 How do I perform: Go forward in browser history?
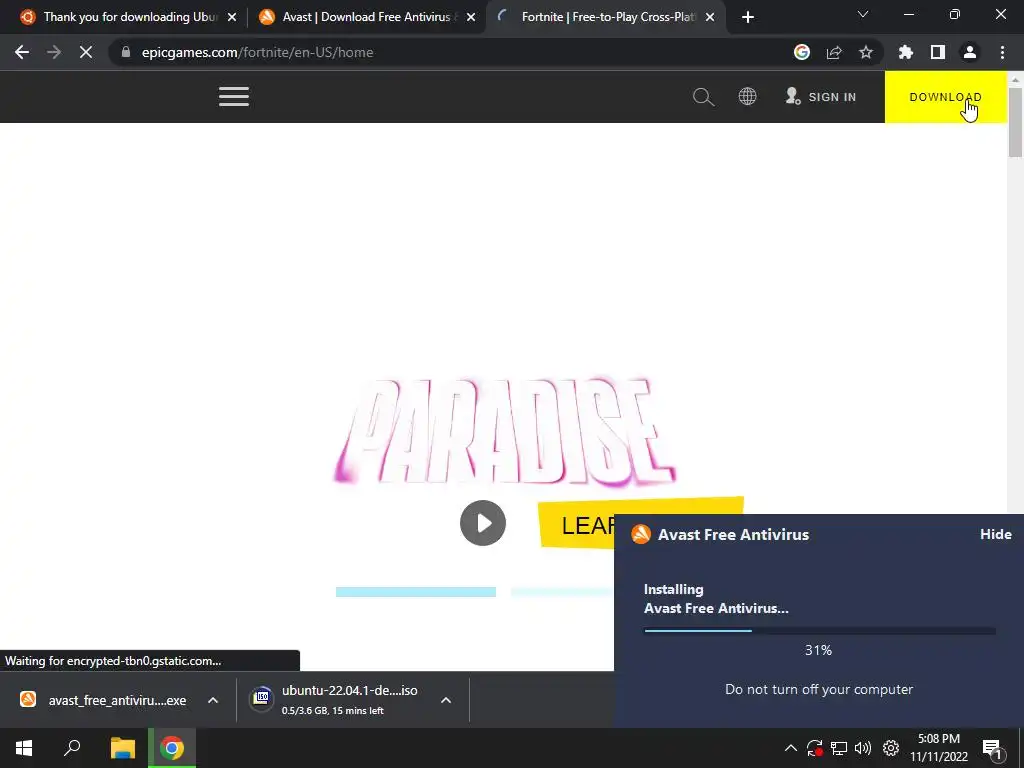point(54,52)
